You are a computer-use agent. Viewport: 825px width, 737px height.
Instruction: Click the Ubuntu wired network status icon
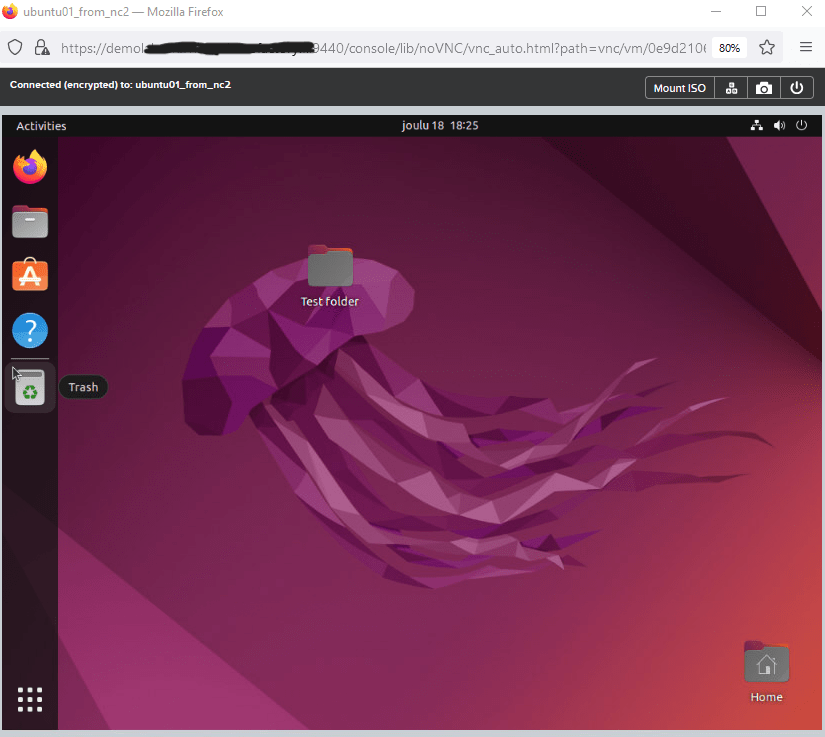pyautogui.click(x=756, y=126)
